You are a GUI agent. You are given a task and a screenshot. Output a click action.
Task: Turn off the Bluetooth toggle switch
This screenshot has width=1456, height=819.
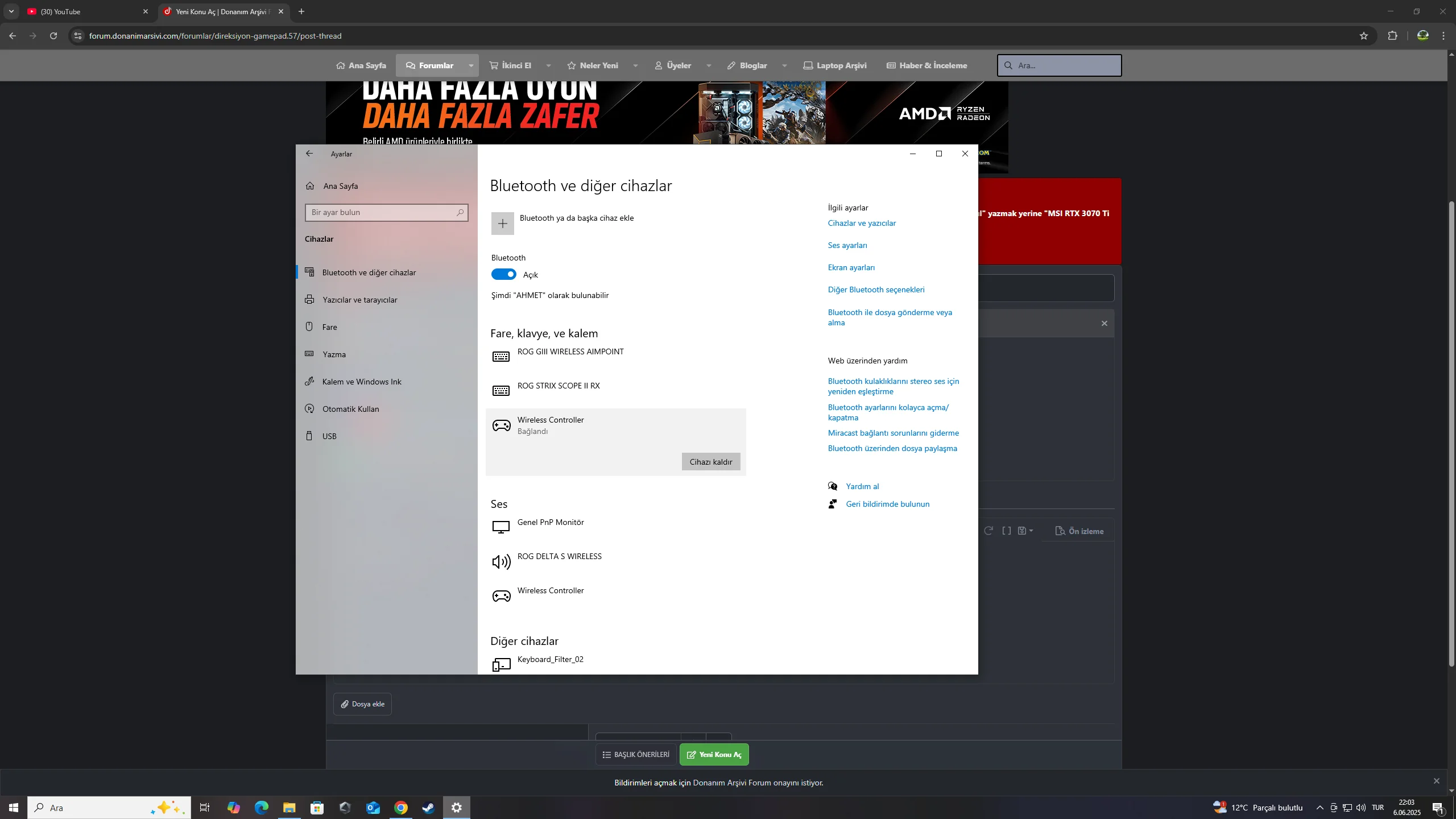(504, 275)
